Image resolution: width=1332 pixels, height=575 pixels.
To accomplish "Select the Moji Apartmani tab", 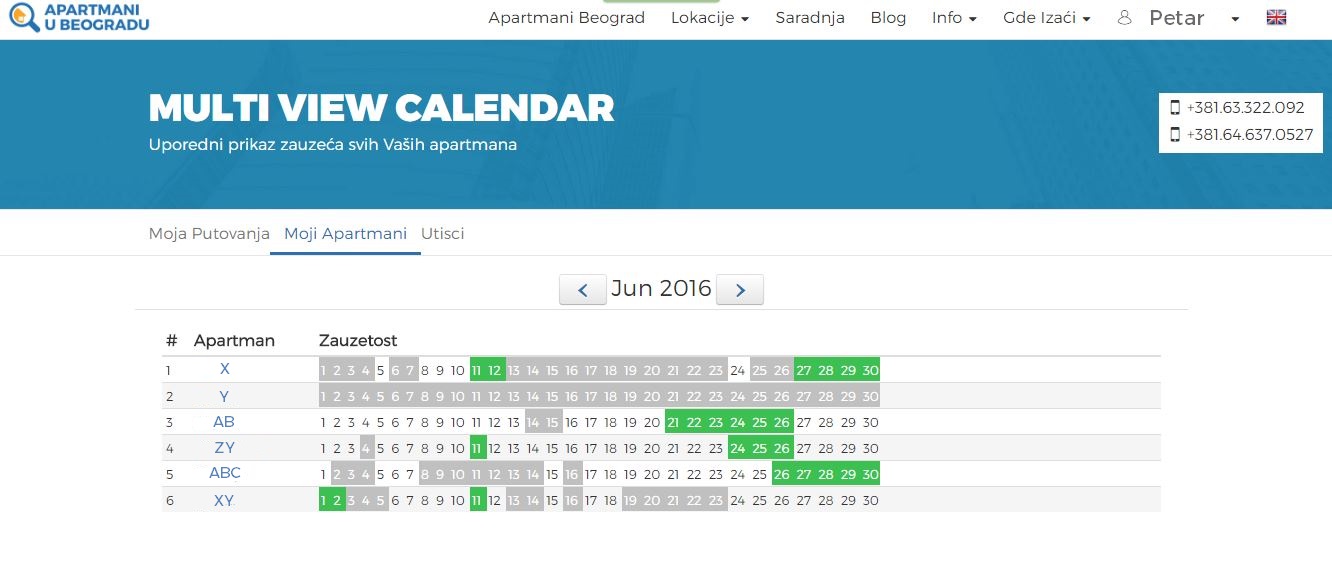I will point(345,234).
